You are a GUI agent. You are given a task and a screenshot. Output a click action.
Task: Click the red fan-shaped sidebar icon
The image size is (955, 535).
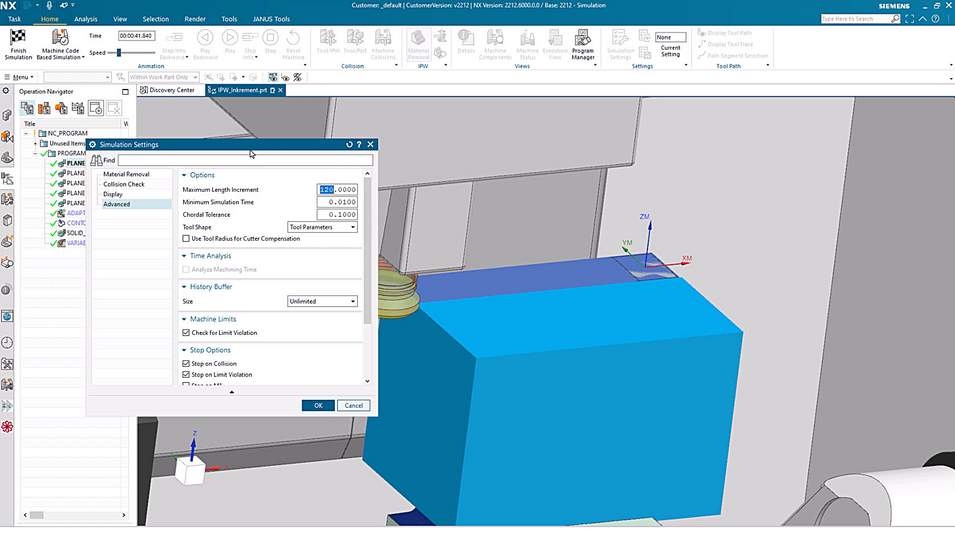click(7, 427)
